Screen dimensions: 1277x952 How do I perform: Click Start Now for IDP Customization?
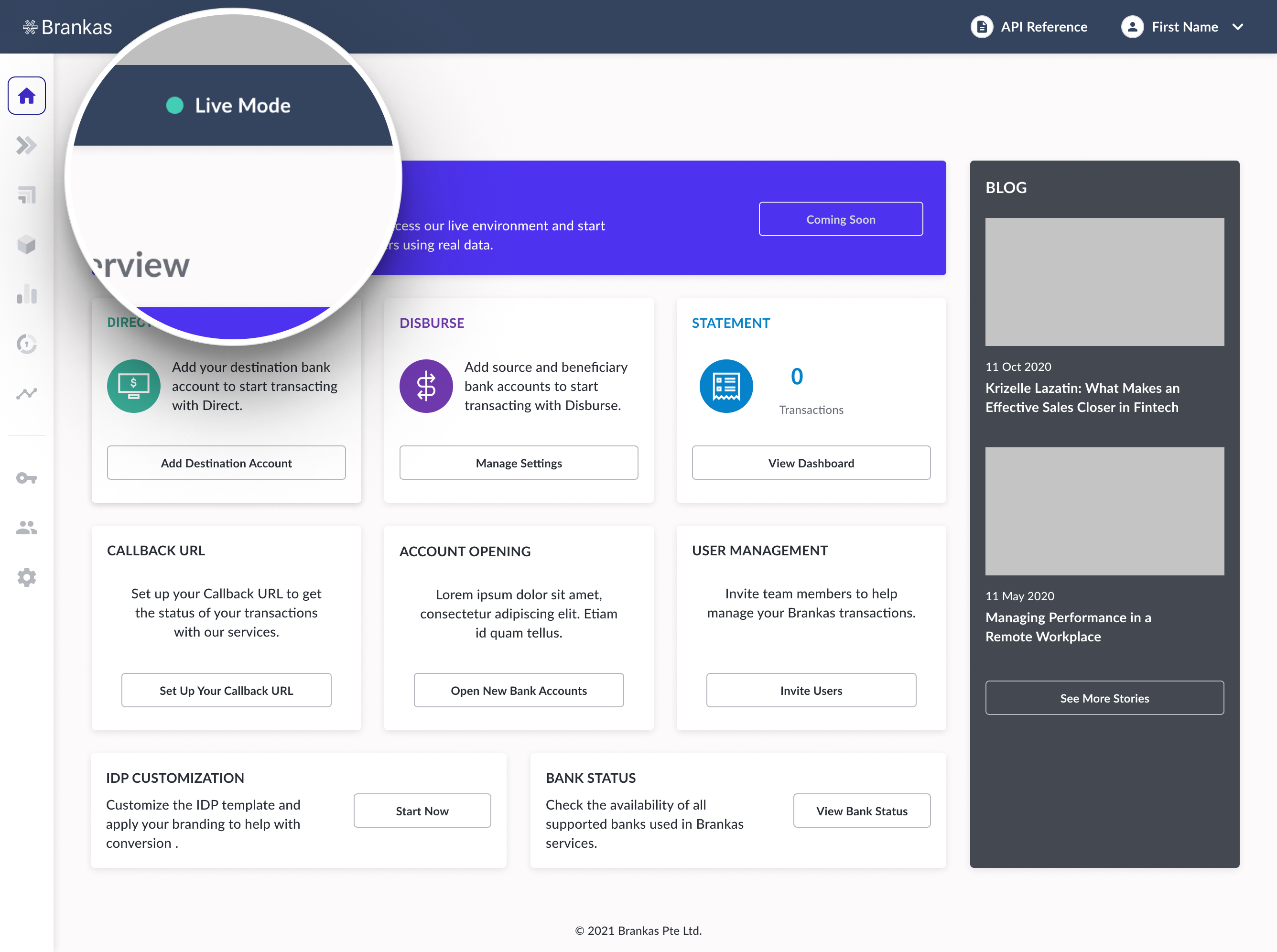422,811
